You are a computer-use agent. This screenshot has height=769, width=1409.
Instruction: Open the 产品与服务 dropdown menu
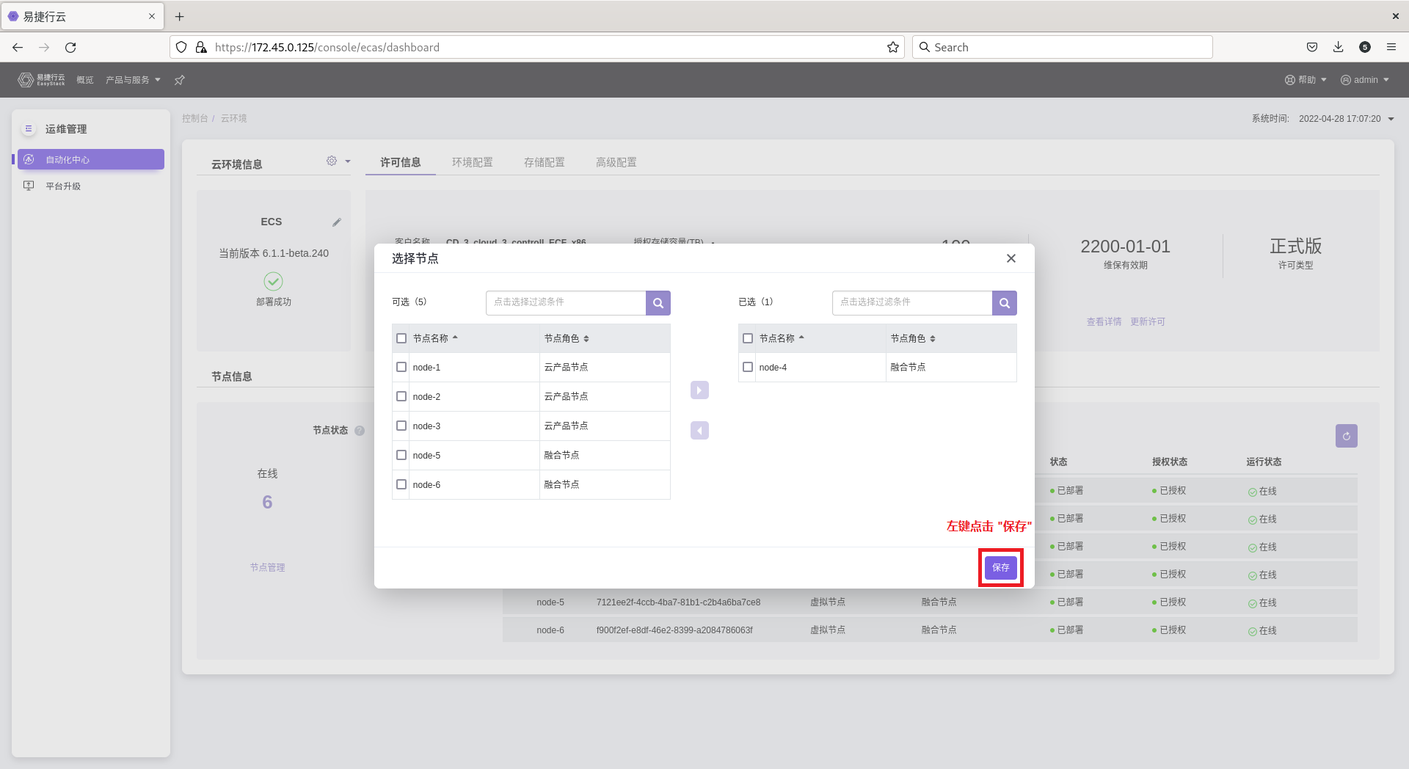coord(133,80)
